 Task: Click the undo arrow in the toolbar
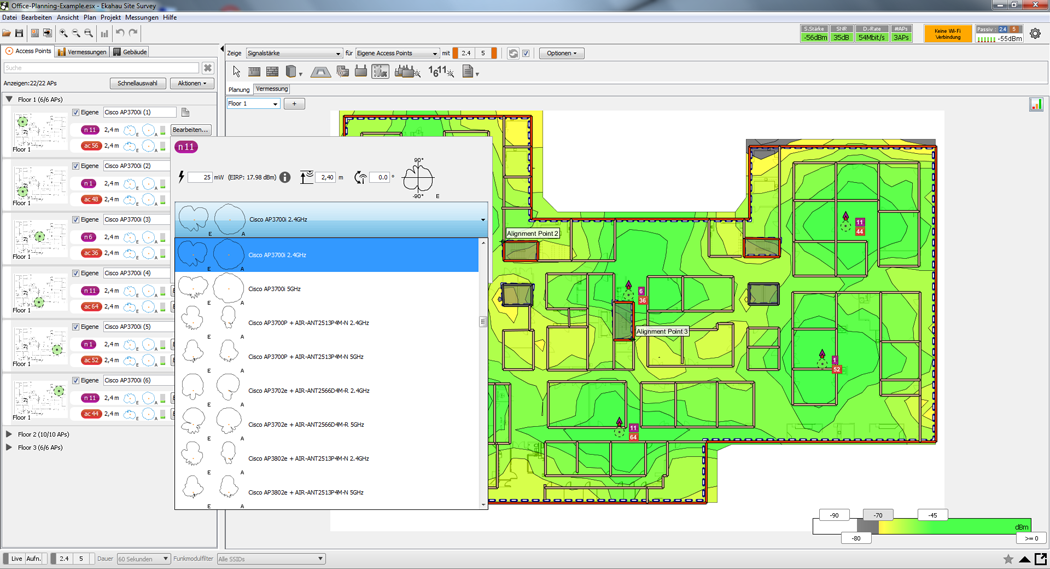[x=120, y=33]
